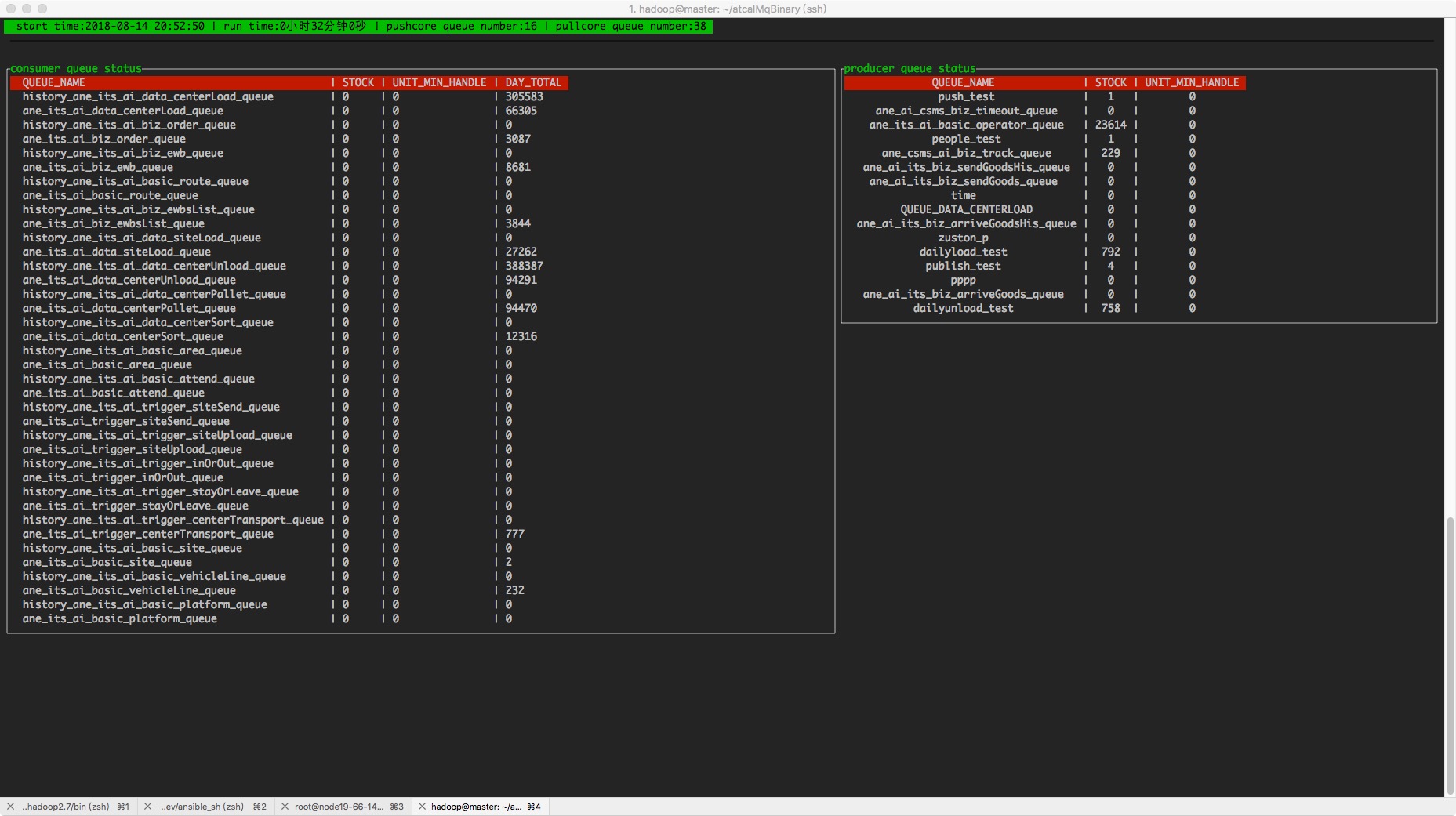Close the hadoop2.7/bin zsh tab
1456x816 pixels.
point(10,806)
